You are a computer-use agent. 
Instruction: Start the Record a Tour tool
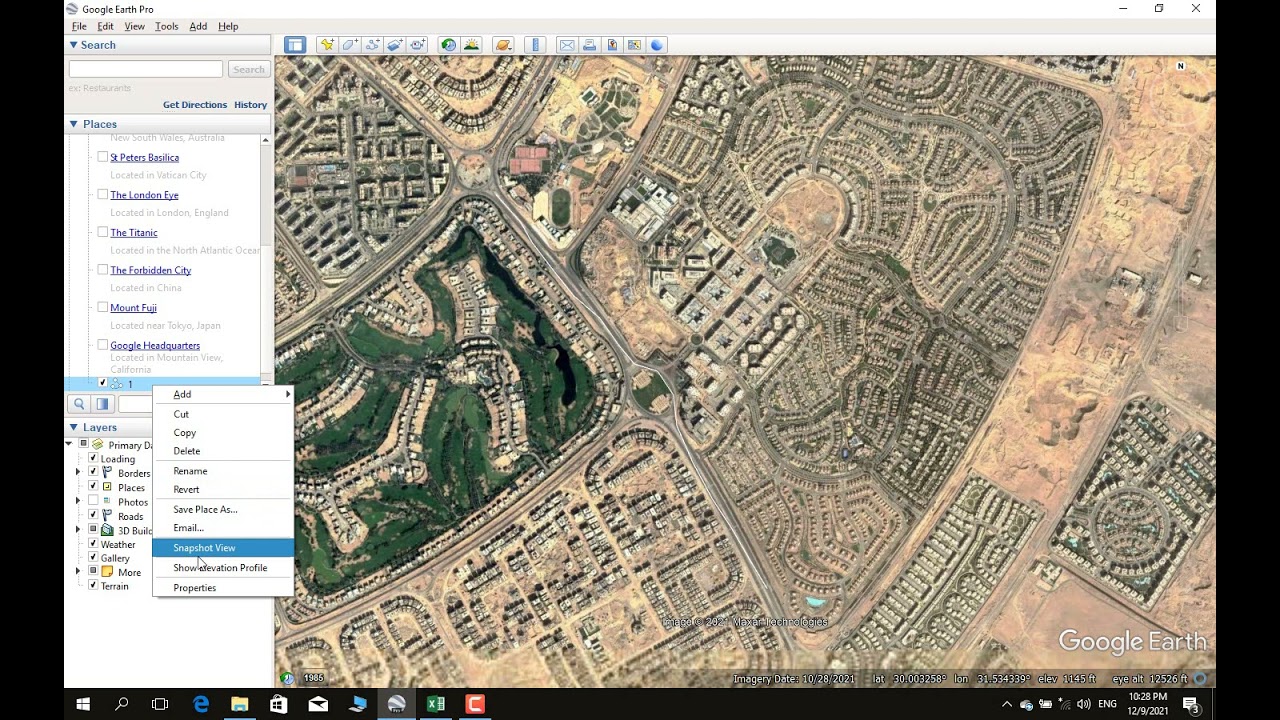(418, 45)
